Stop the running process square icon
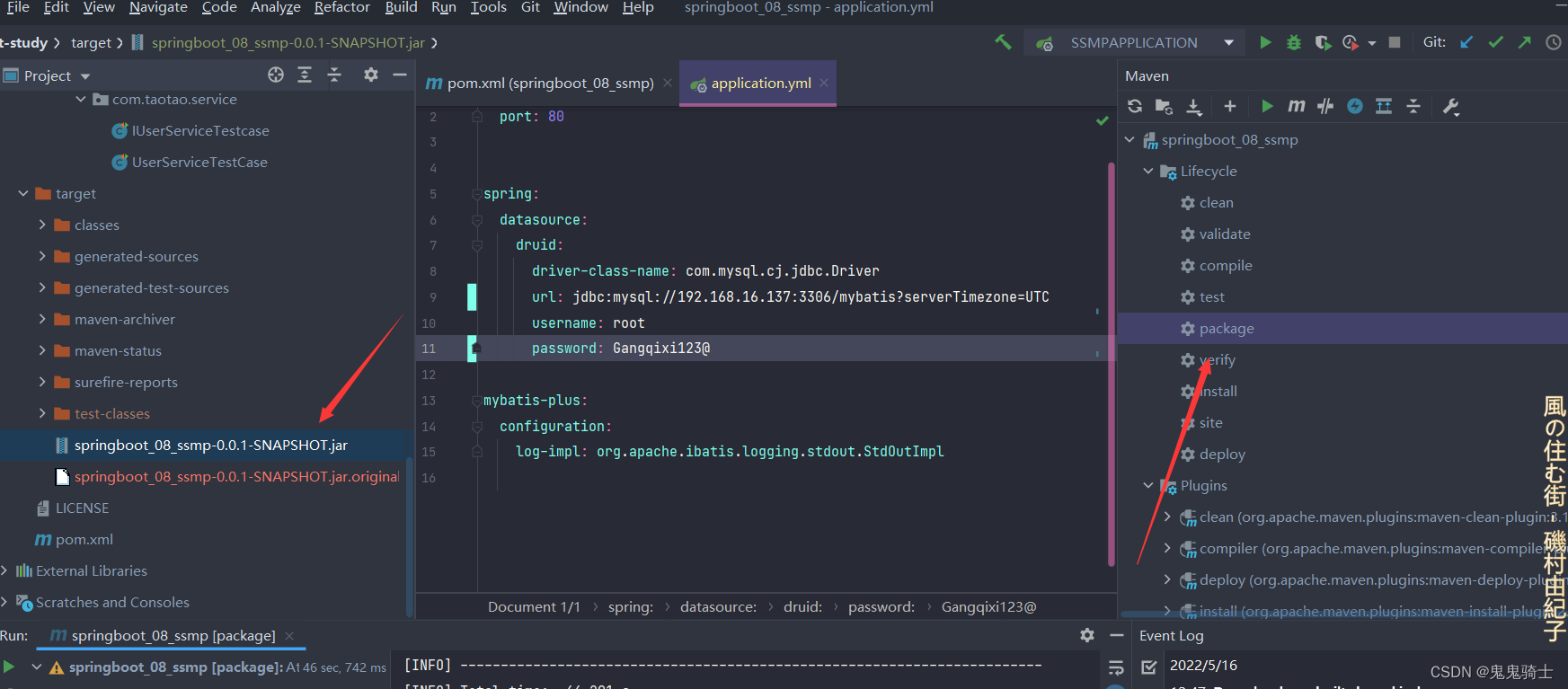Image resolution: width=1568 pixels, height=689 pixels. pos(1395,42)
